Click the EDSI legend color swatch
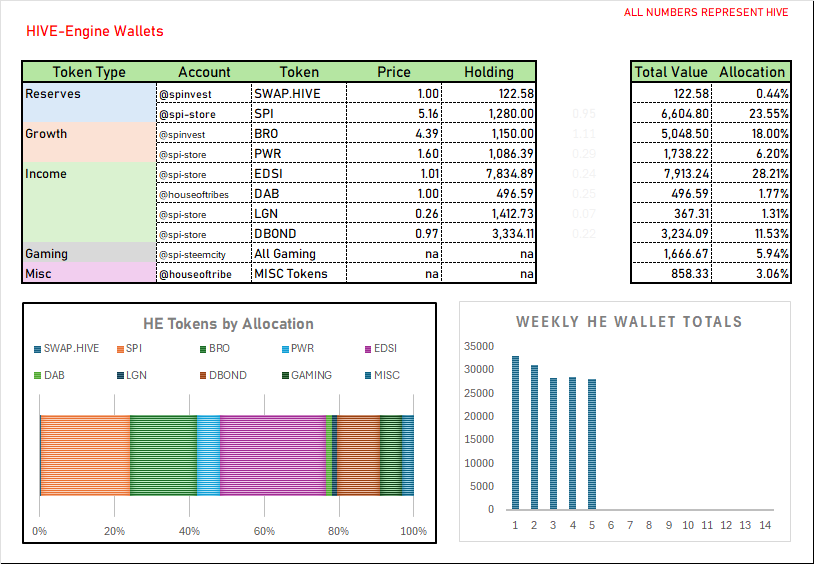The height and width of the screenshot is (564, 814). 368,350
